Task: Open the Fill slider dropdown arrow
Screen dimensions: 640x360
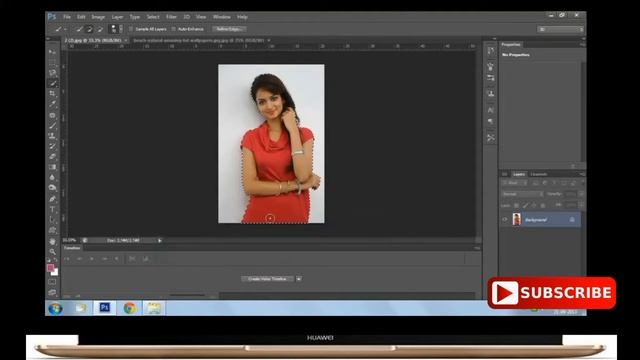Action: click(x=581, y=205)
